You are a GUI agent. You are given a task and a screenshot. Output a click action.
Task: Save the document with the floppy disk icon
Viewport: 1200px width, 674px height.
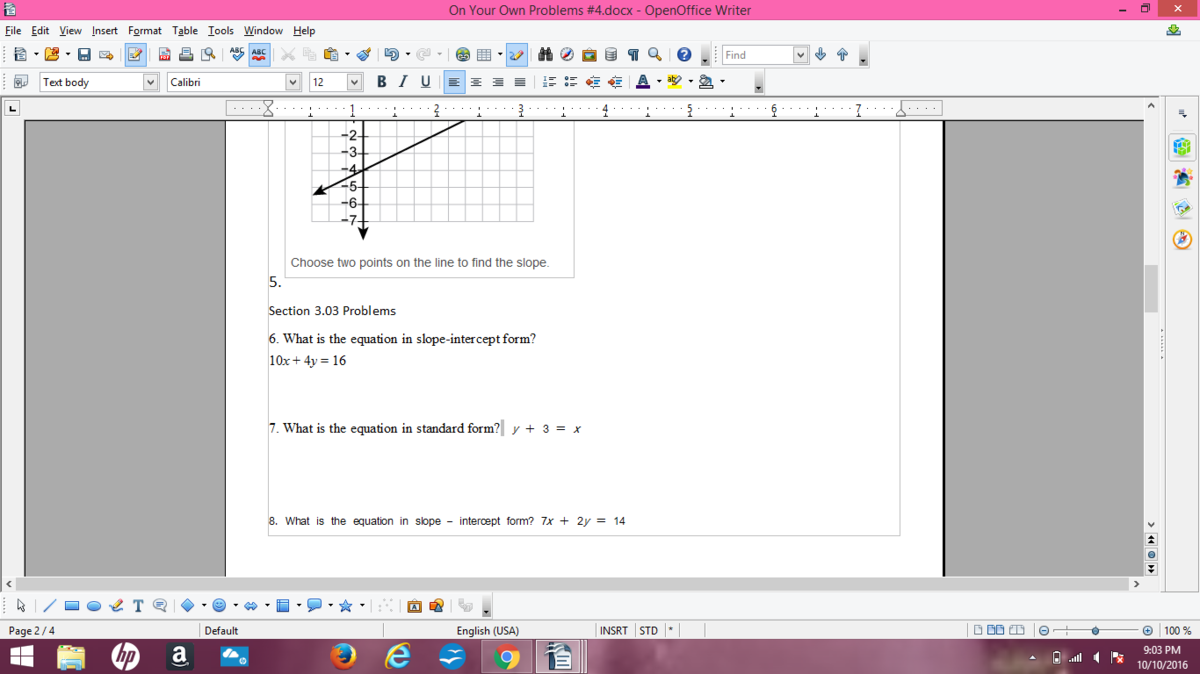[84, 55]
